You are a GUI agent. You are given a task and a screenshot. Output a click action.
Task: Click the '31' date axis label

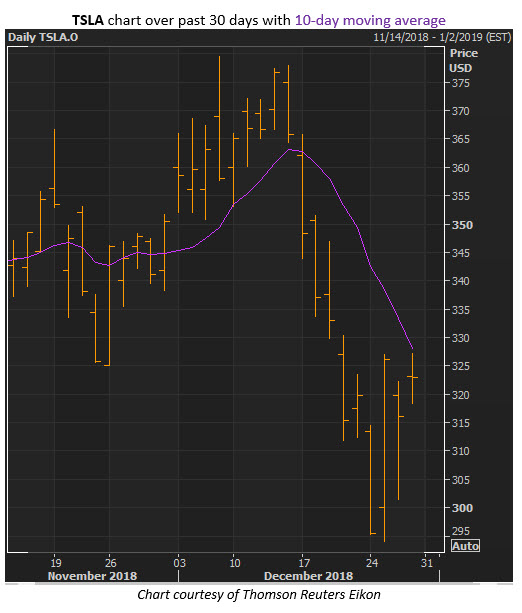click(x=427, y=563)
